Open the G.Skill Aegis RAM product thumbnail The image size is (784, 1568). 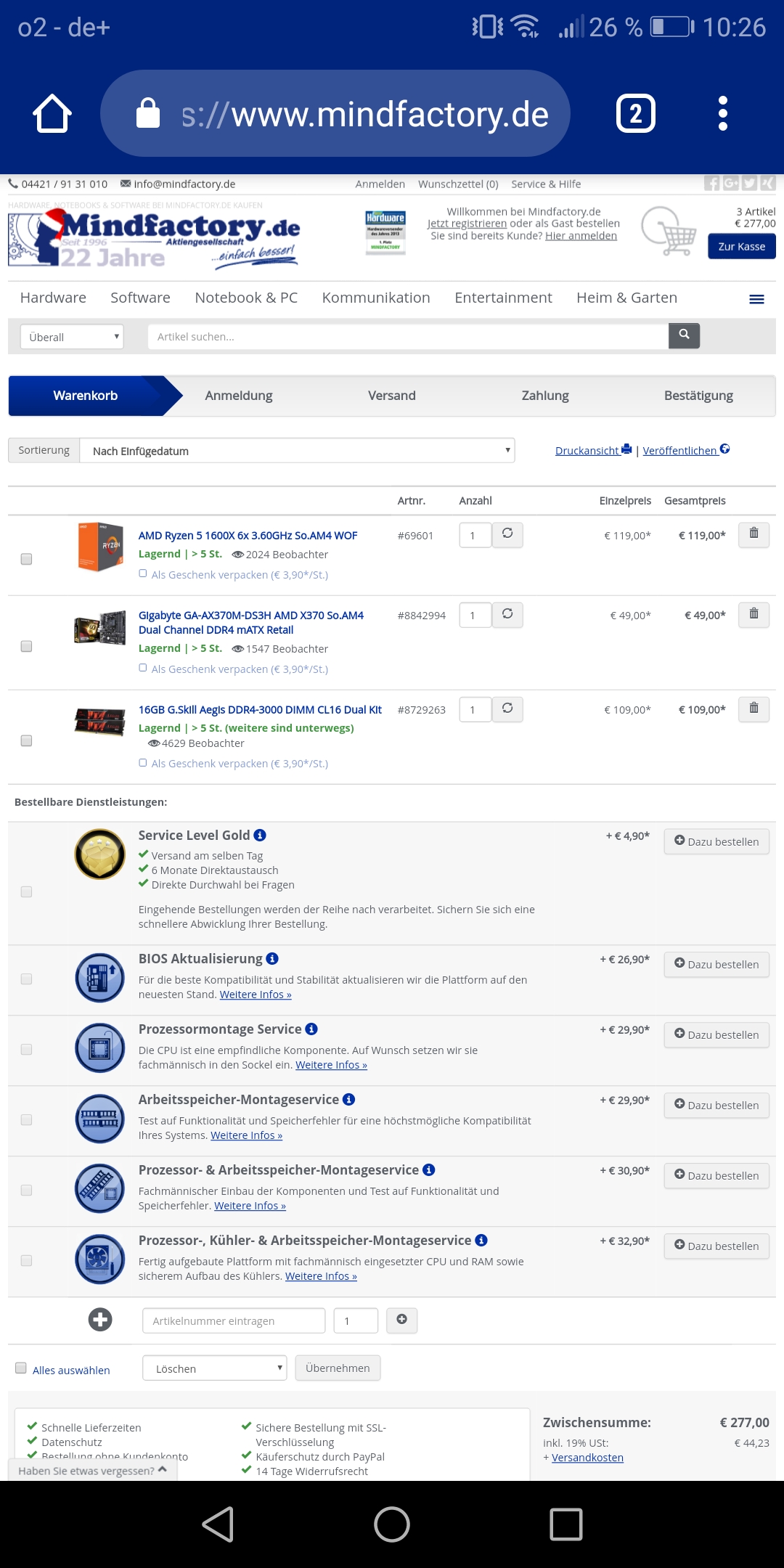tap(100, 722)
